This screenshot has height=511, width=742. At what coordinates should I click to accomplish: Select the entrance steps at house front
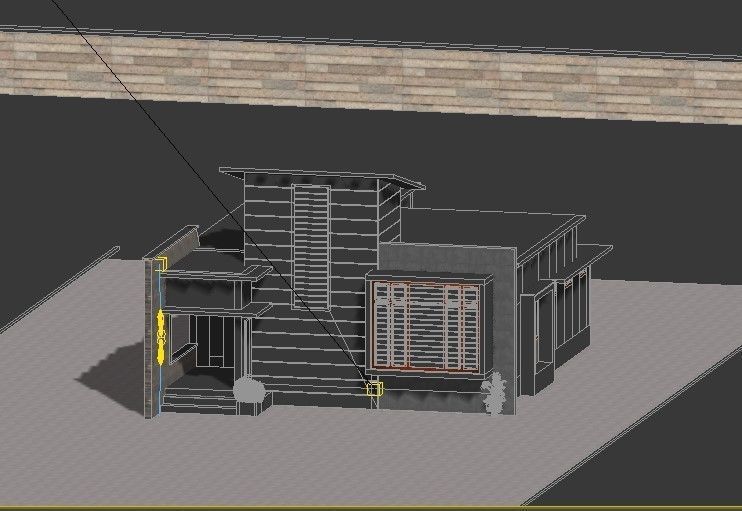click(x=199, y=399)
